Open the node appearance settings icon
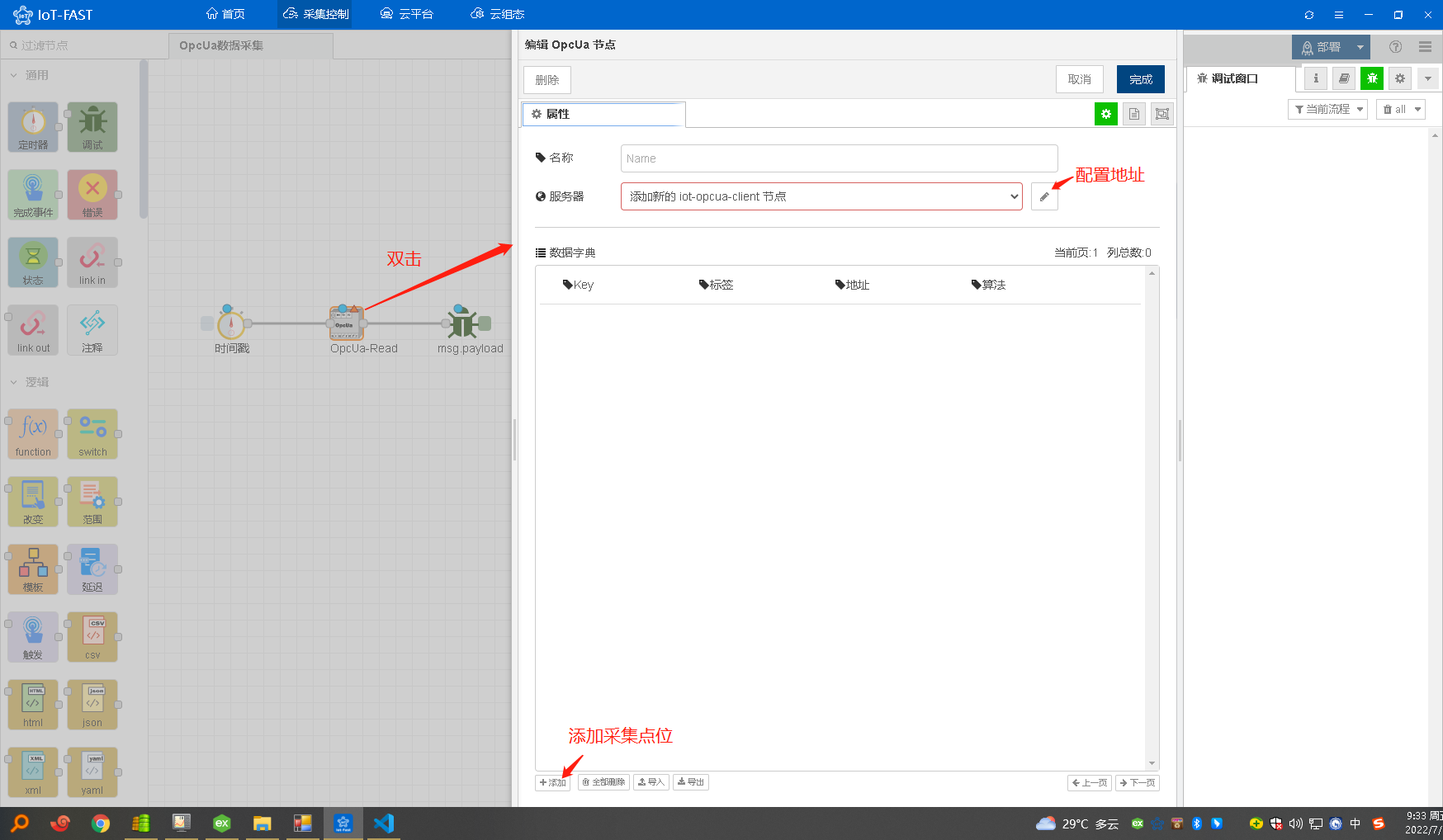 pos(1162,114)
